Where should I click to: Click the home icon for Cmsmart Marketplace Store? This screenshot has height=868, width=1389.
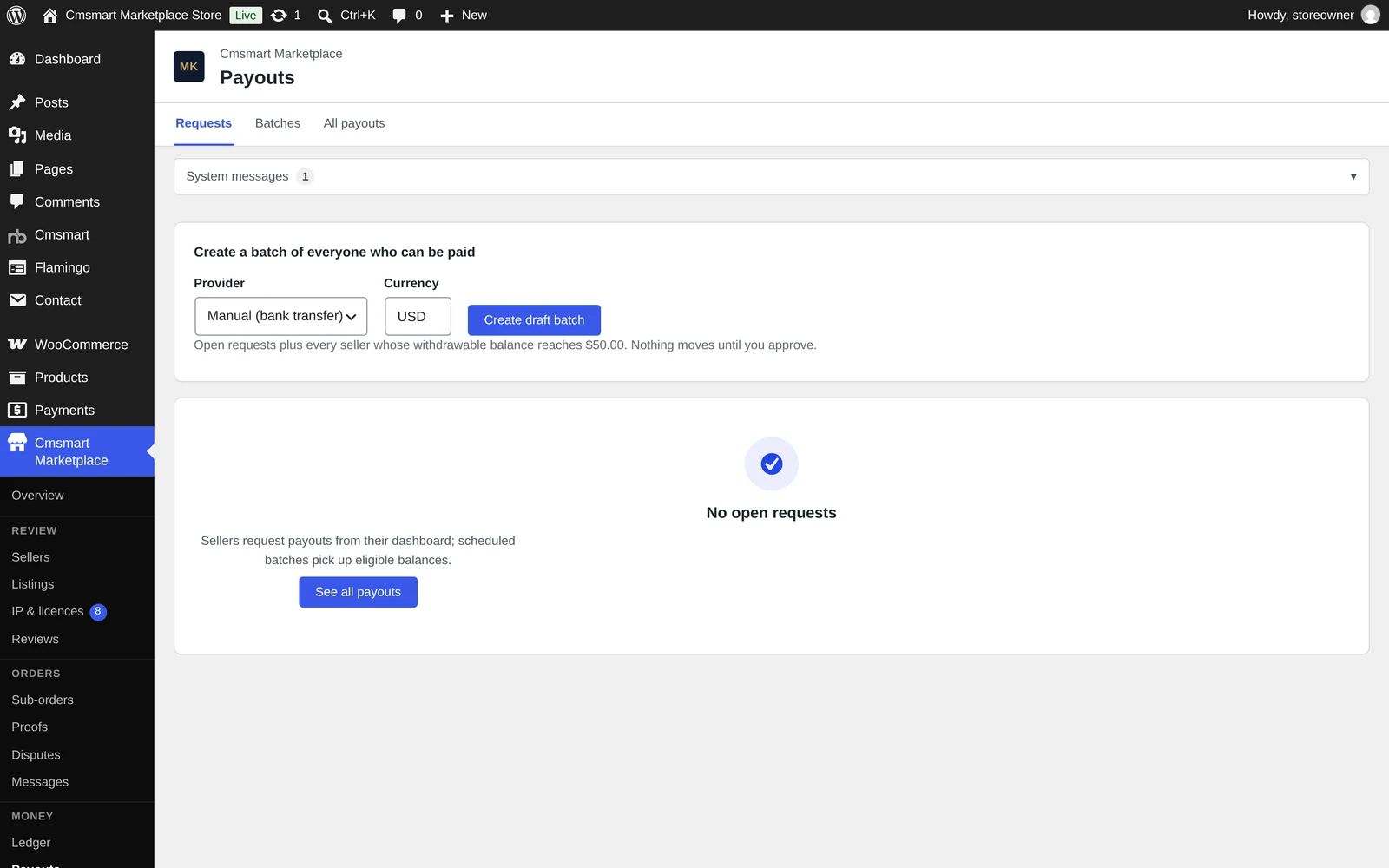click(50, 16)
